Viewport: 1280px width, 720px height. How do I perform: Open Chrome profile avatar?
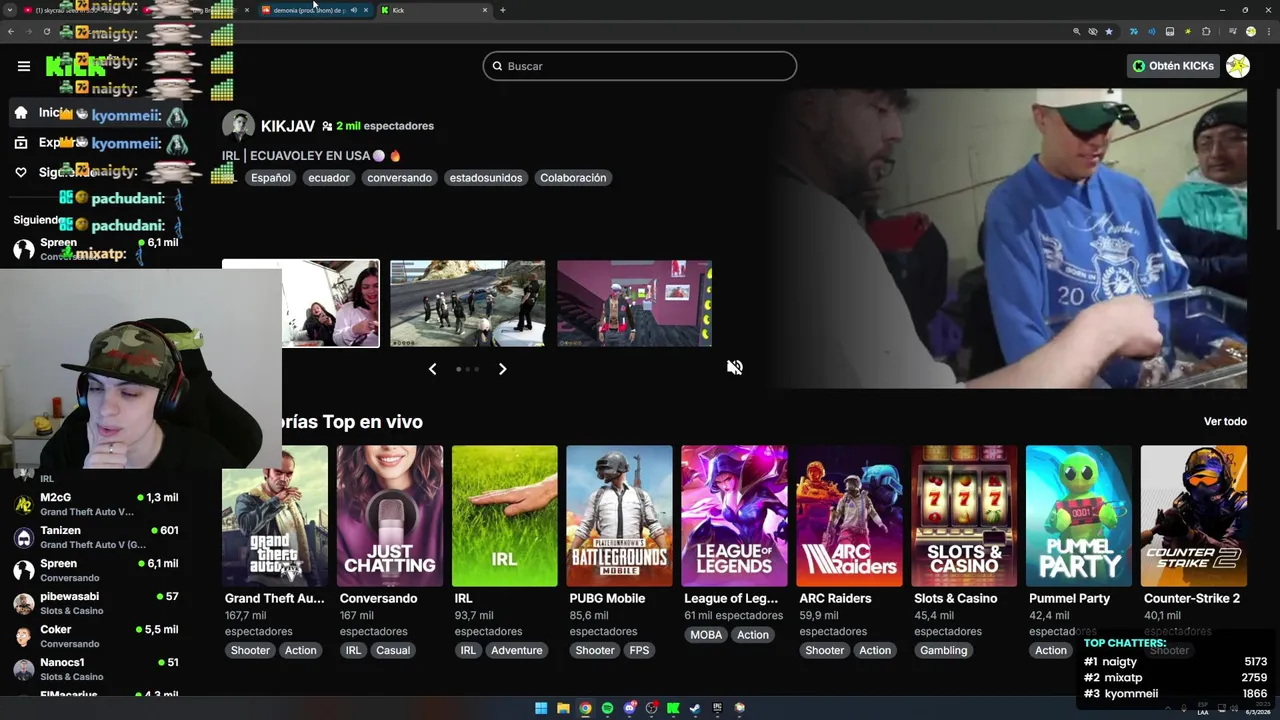1251,31
